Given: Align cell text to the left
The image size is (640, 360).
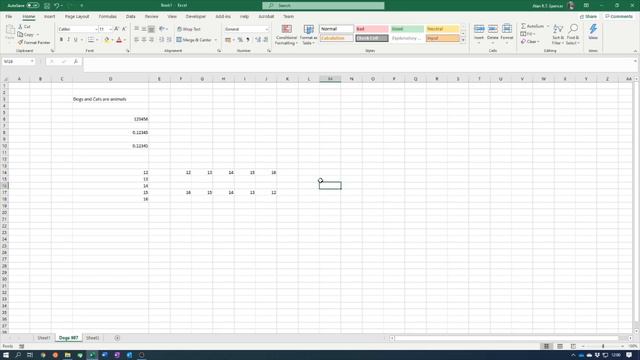Looking at the screenshot, I should [x=137, y=40].
